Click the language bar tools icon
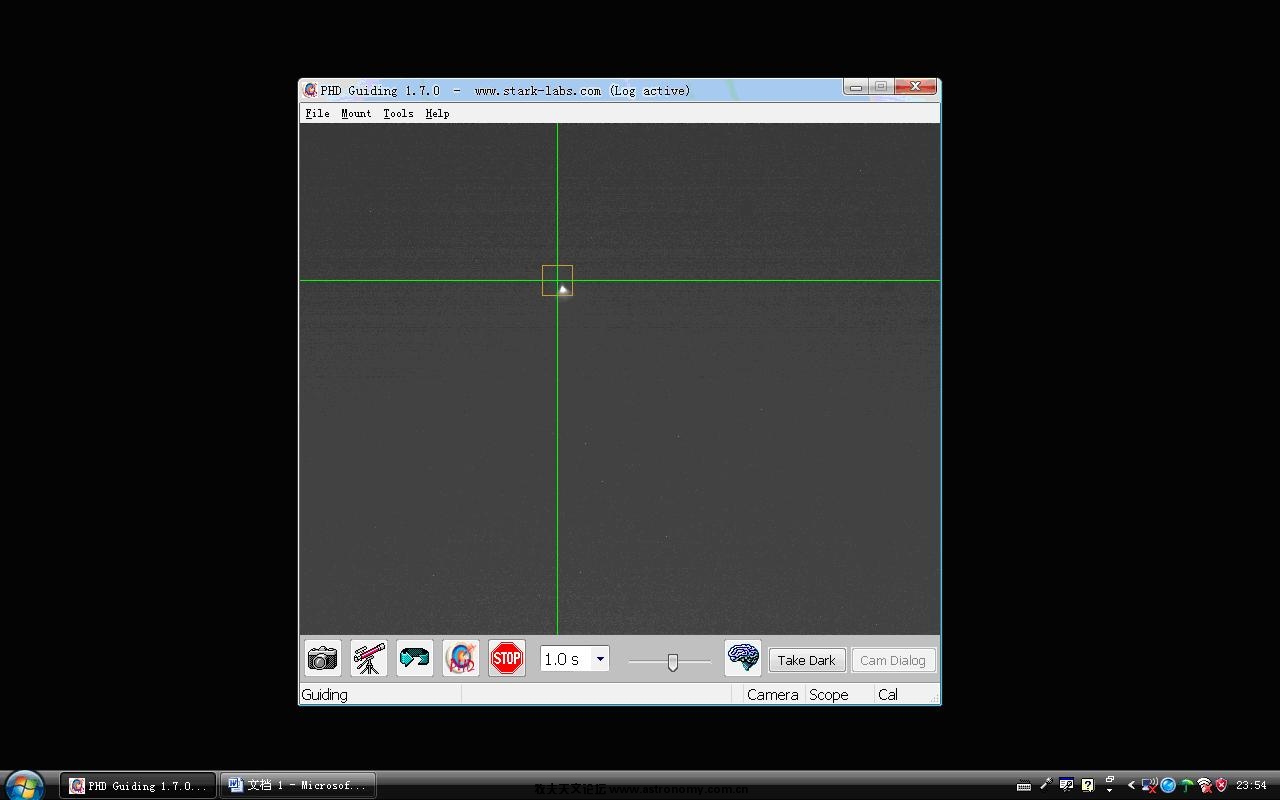 click(1066, 785)
